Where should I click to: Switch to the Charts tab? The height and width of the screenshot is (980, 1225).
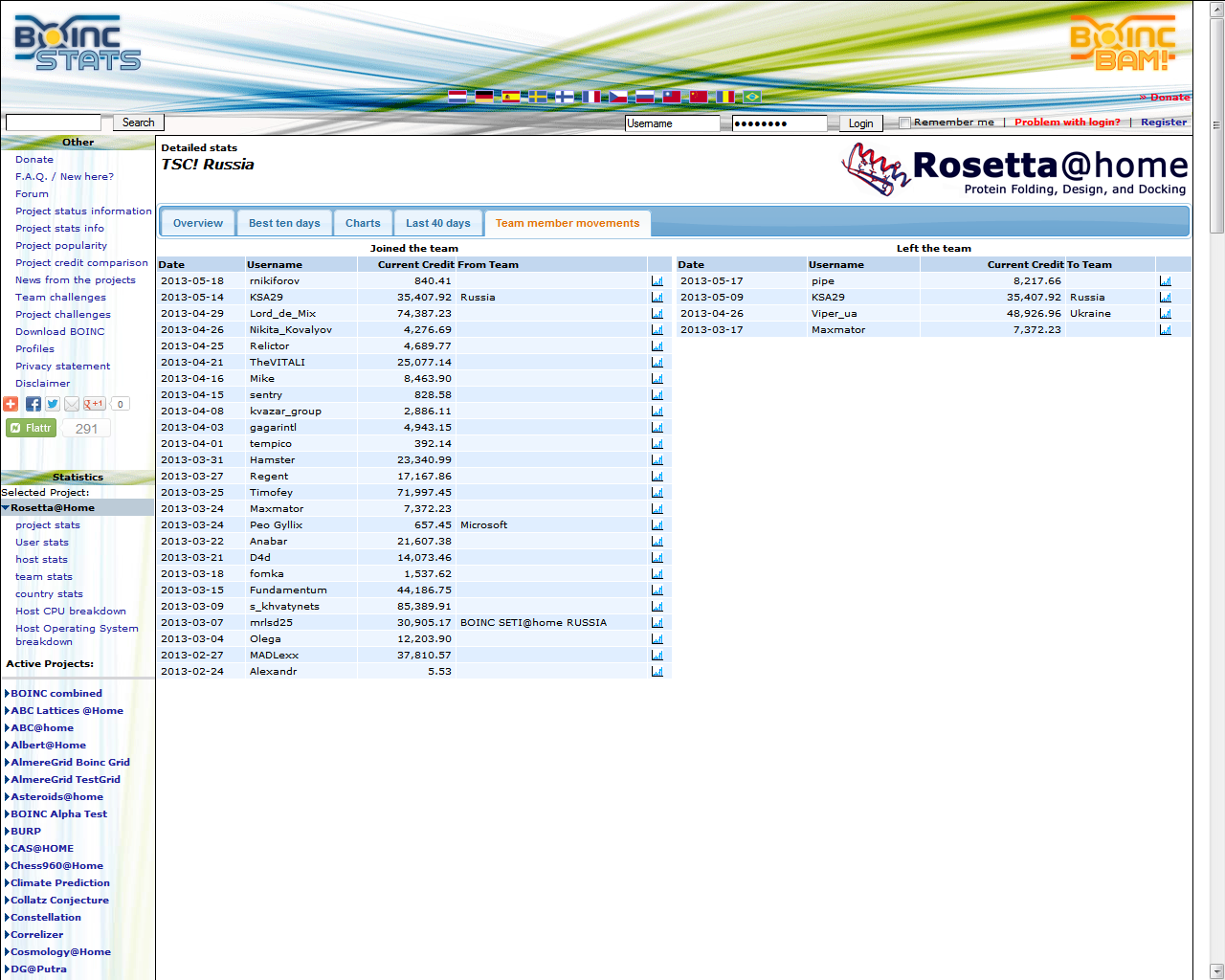pyautogui.click(x=363, y=223)
